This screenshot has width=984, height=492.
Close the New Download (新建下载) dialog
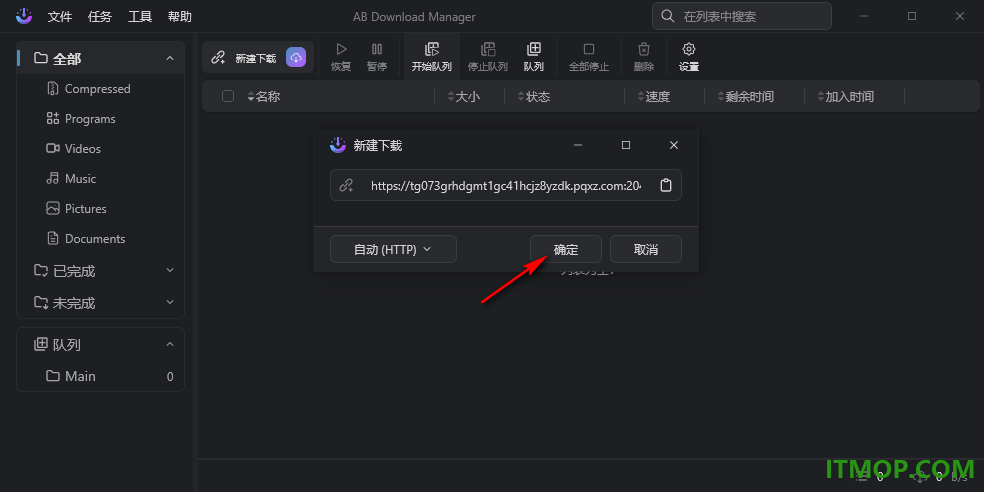[x=674, y=145]
